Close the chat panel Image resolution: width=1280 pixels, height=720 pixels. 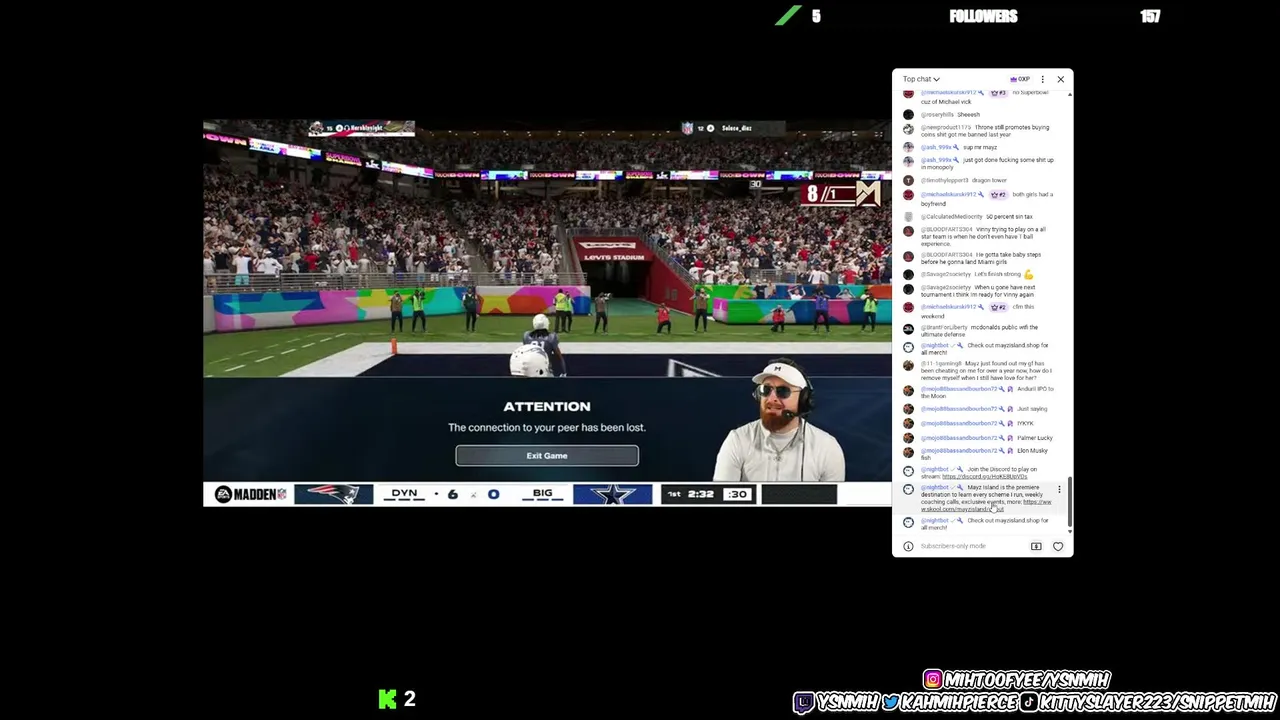[1060, 79]
